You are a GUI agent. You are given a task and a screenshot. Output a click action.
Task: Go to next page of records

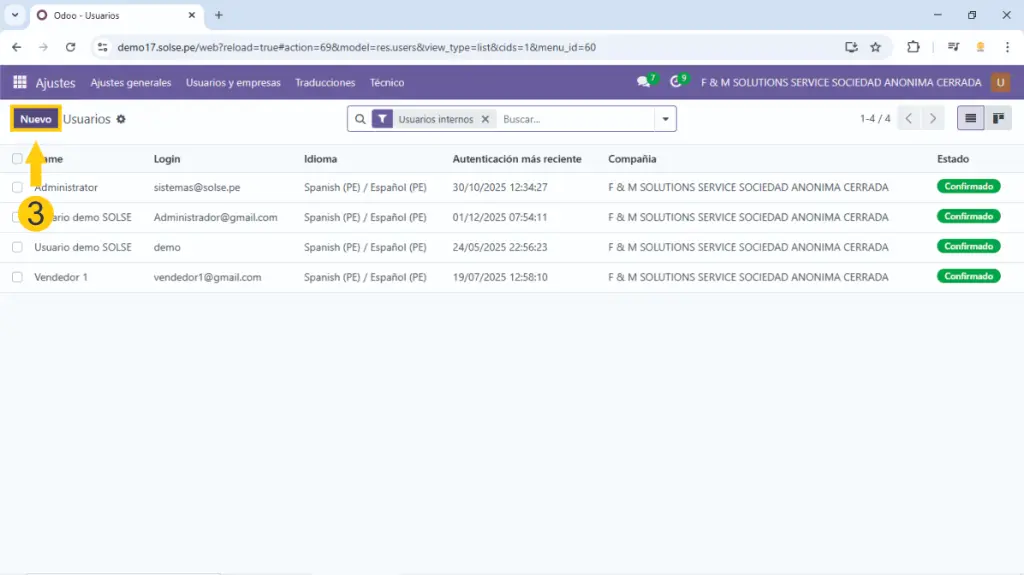click(933, 119)
